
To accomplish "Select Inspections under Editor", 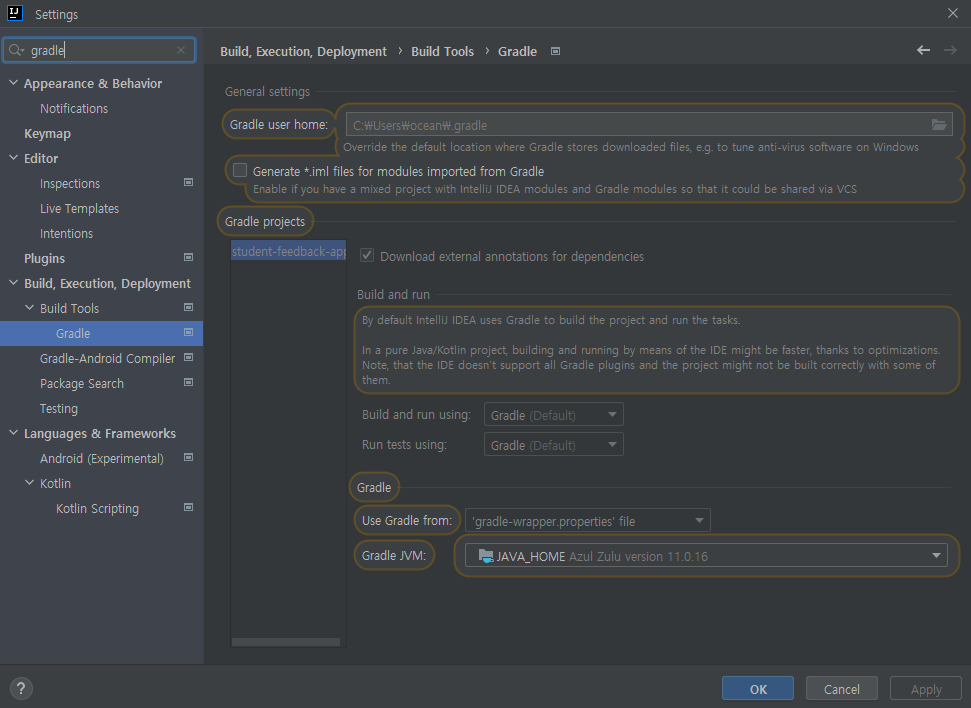I will (70, 183).
